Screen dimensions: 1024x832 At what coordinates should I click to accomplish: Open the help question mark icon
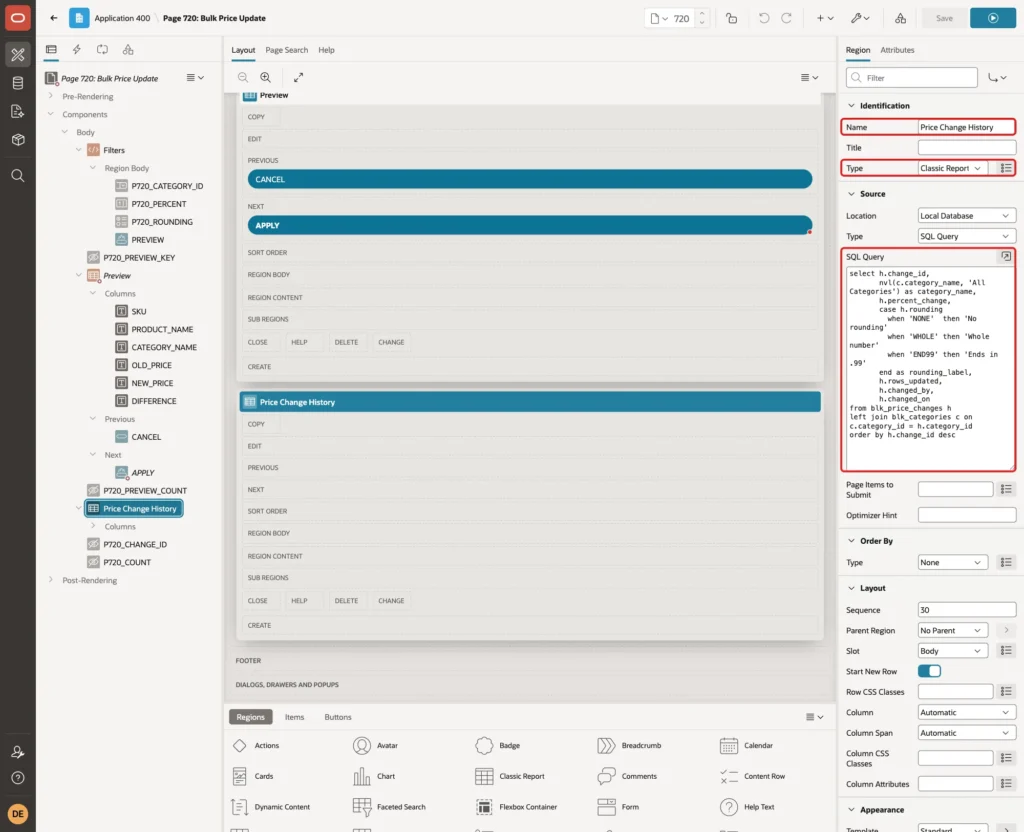tap(18, 778)
